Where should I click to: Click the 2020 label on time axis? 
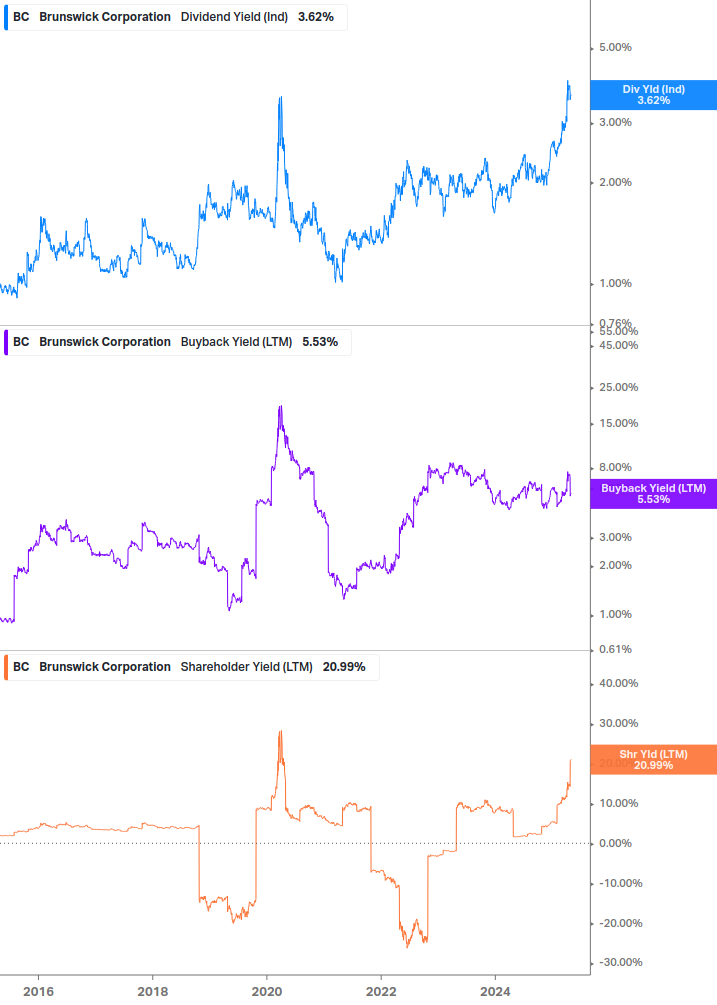click(267, 992)
